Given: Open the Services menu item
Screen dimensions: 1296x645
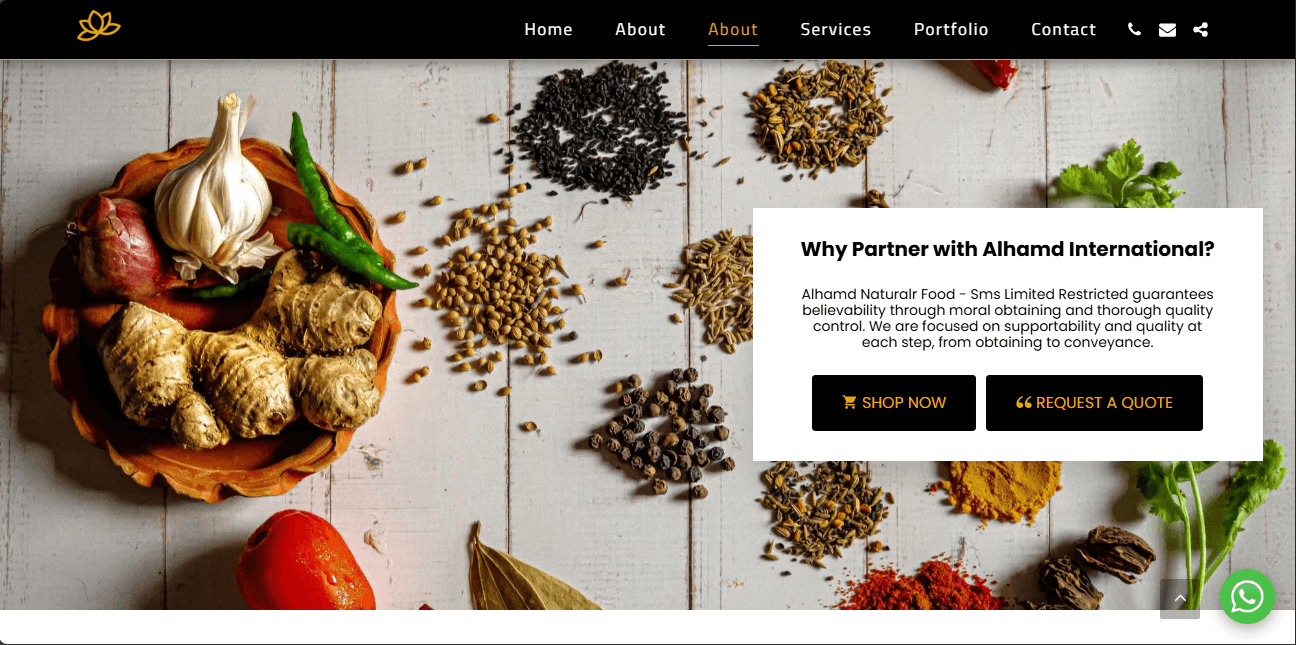Looking at the screenshot, I should tap(835, 30).
